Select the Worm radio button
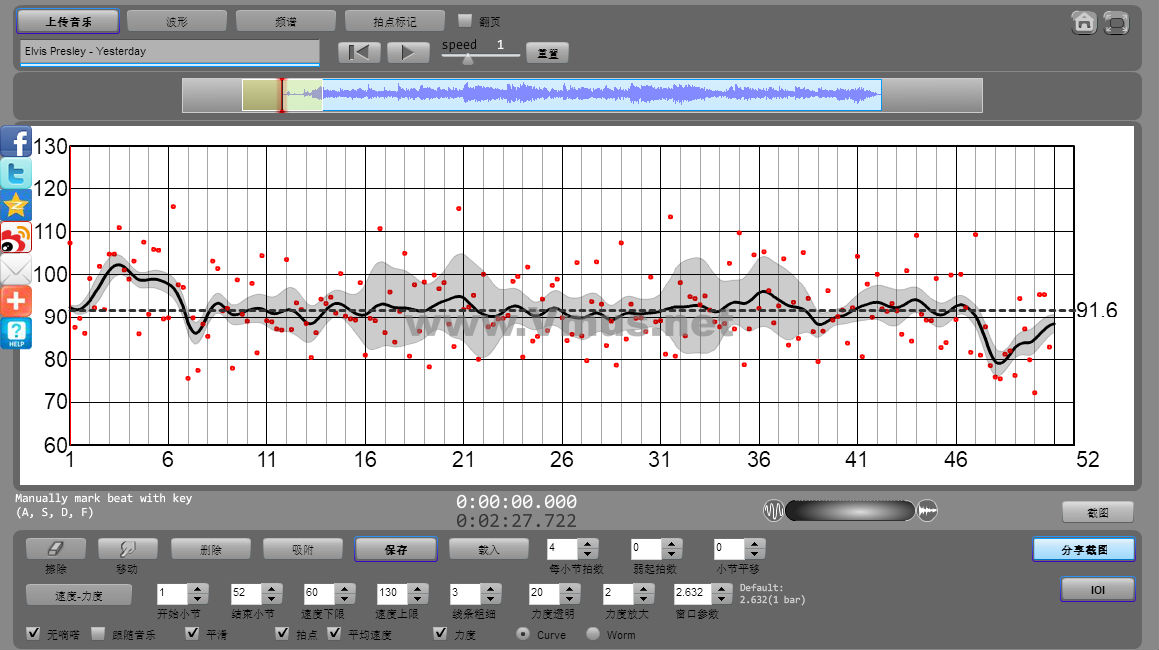Screen dimensions: 1159x650 tap(593, 634)
